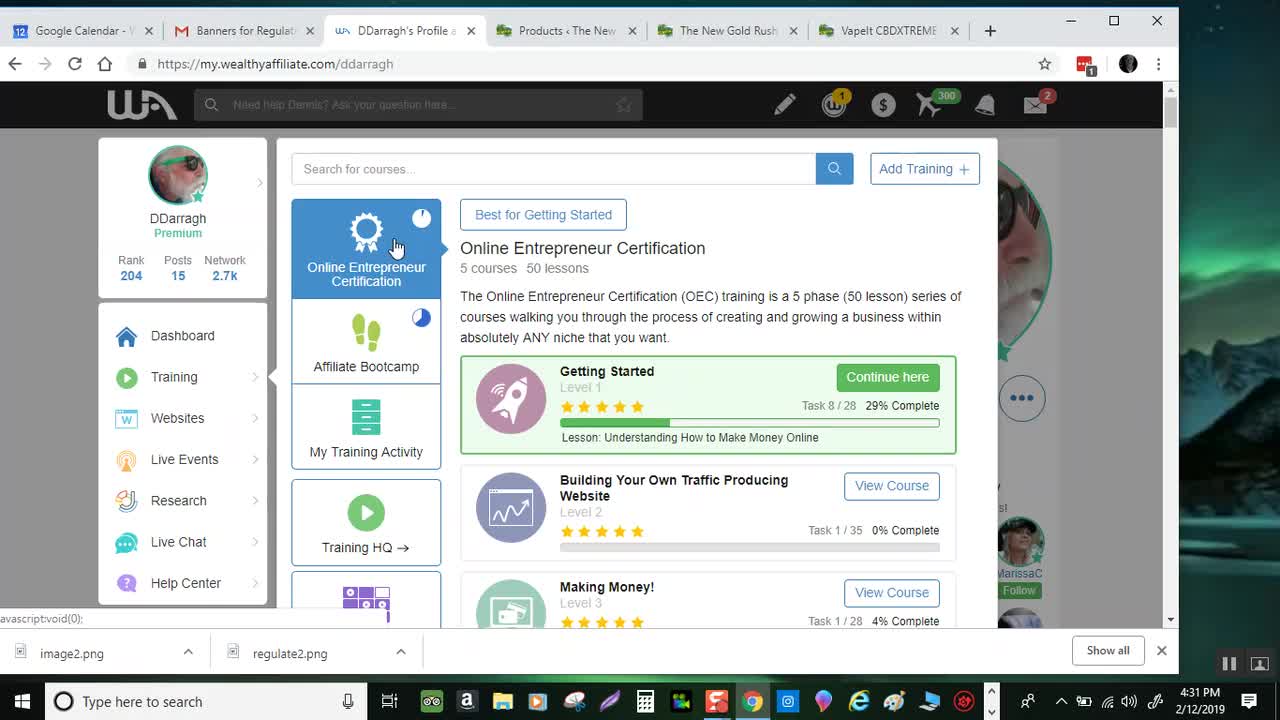Viewport: 1280px width, 720px height.
Task: Click View Course for Building Your Own Traffic
Action: coord(892,486)
